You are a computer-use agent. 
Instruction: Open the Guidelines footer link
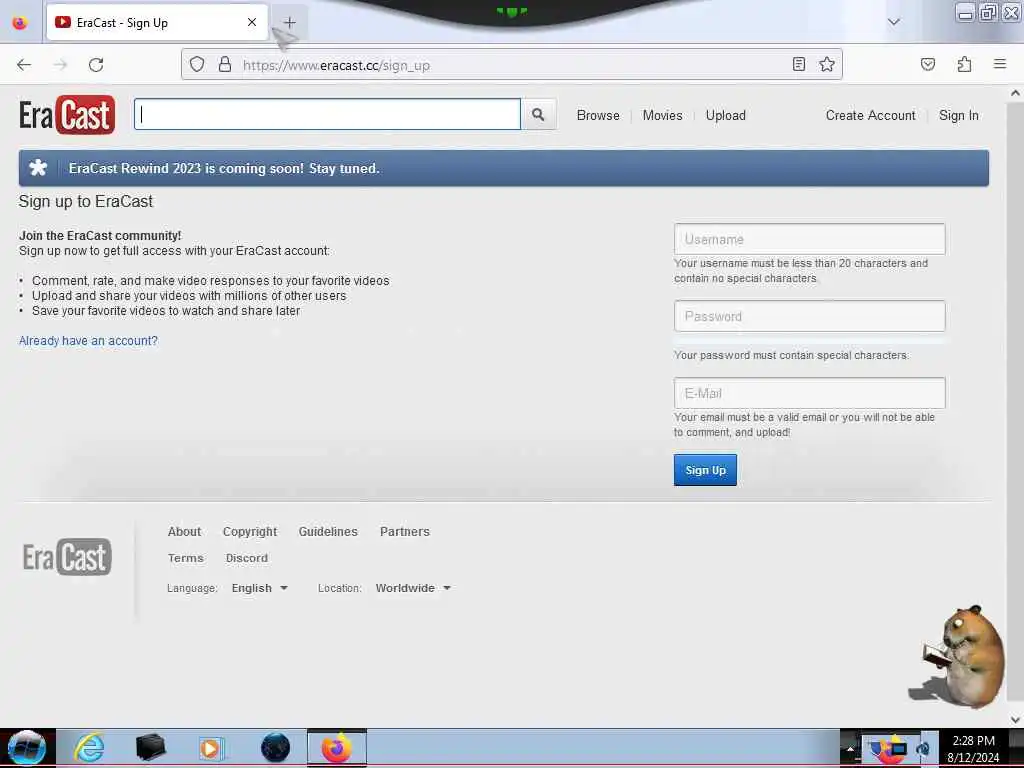click(328, 532)
